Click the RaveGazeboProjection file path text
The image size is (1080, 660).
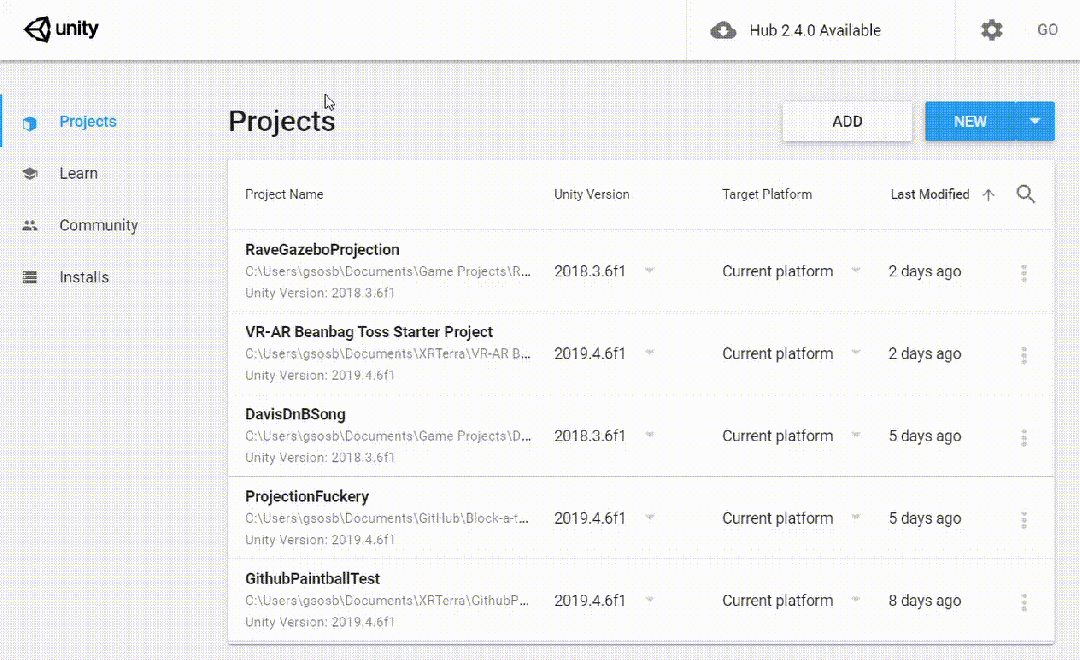[388, 271]
